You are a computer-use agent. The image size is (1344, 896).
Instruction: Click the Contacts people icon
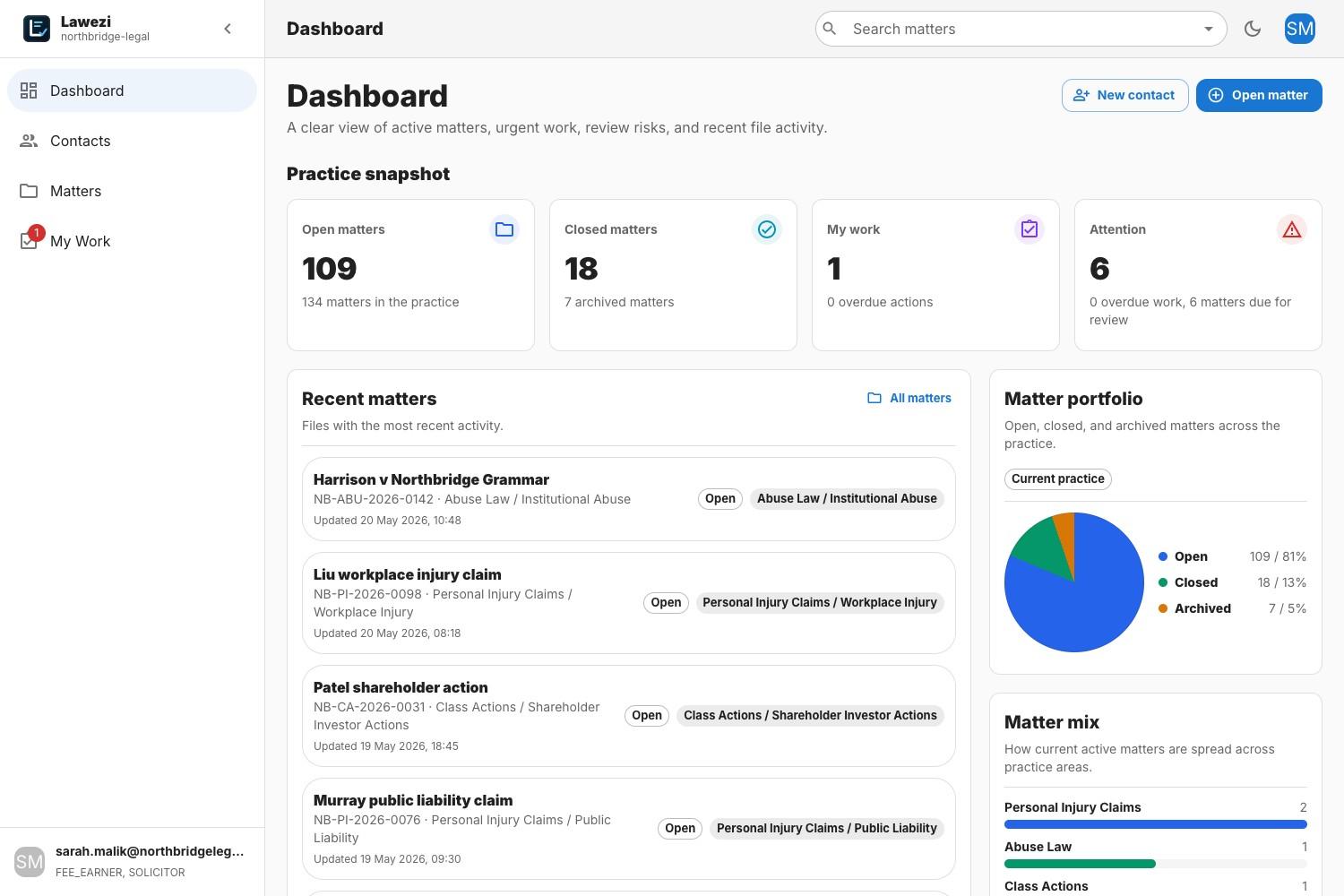click(x=29, y=141)
